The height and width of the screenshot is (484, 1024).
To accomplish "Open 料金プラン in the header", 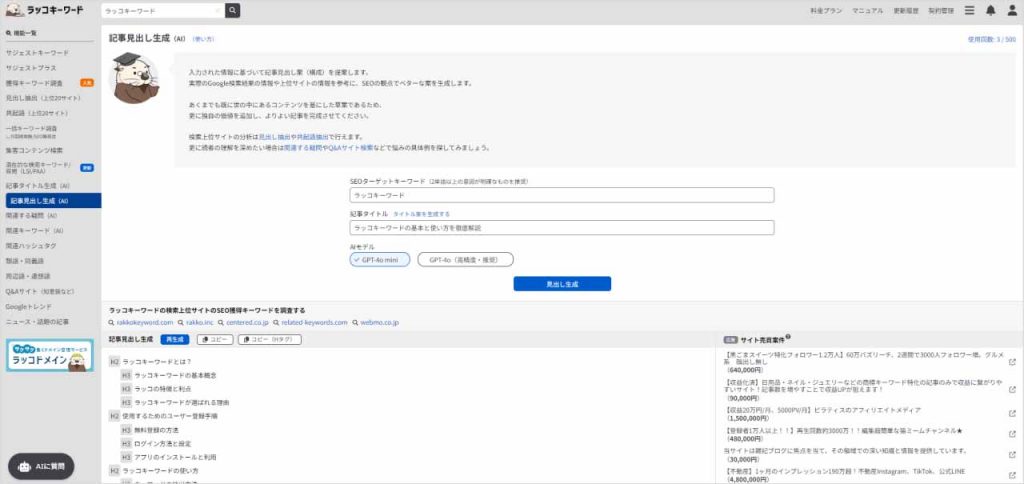I will (x=826, y=11).
